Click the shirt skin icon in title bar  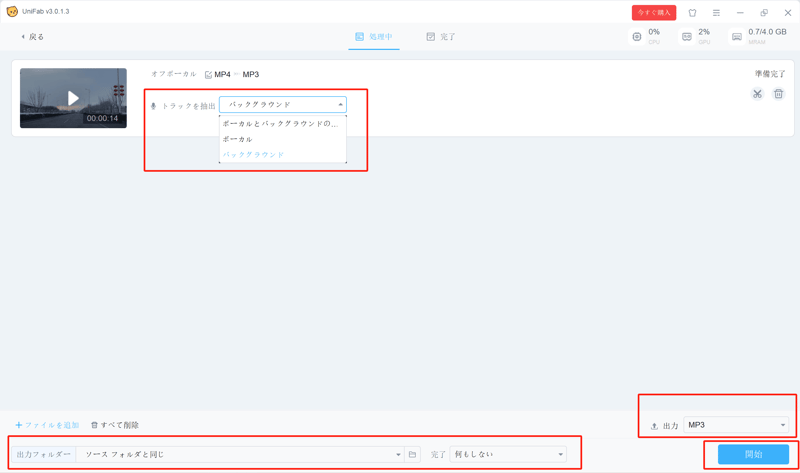pos(692,13)
